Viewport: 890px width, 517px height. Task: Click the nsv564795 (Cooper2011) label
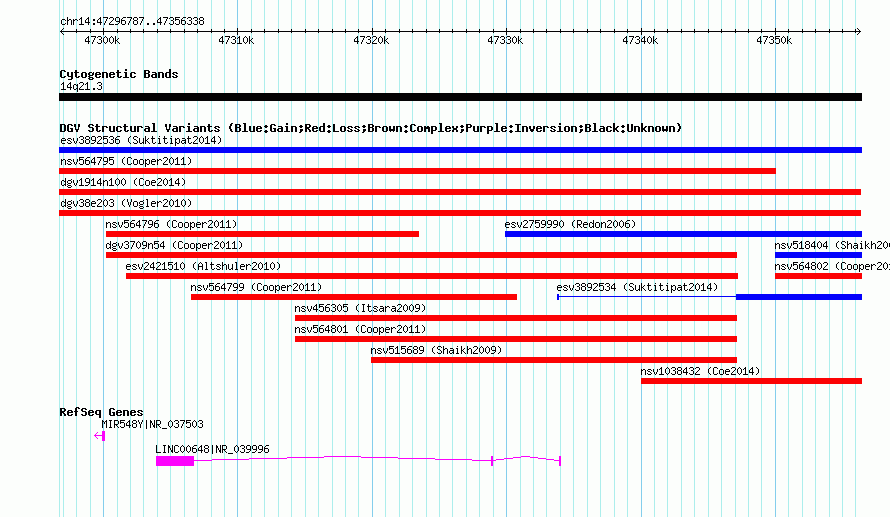tap(126, 161)
